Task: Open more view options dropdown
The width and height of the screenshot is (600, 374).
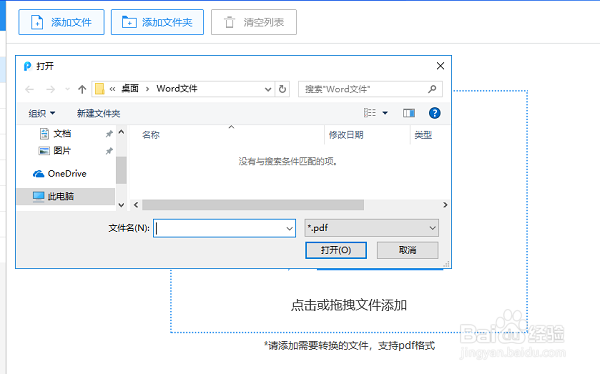Action: tap(385, 113)
